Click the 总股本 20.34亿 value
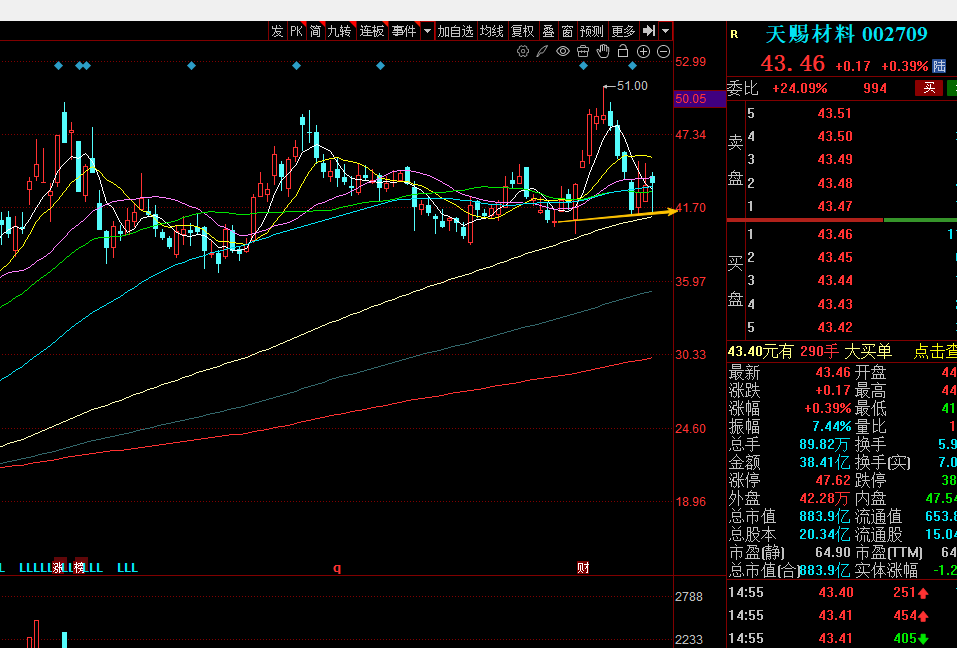957x648 pixels. coord(824,535)
